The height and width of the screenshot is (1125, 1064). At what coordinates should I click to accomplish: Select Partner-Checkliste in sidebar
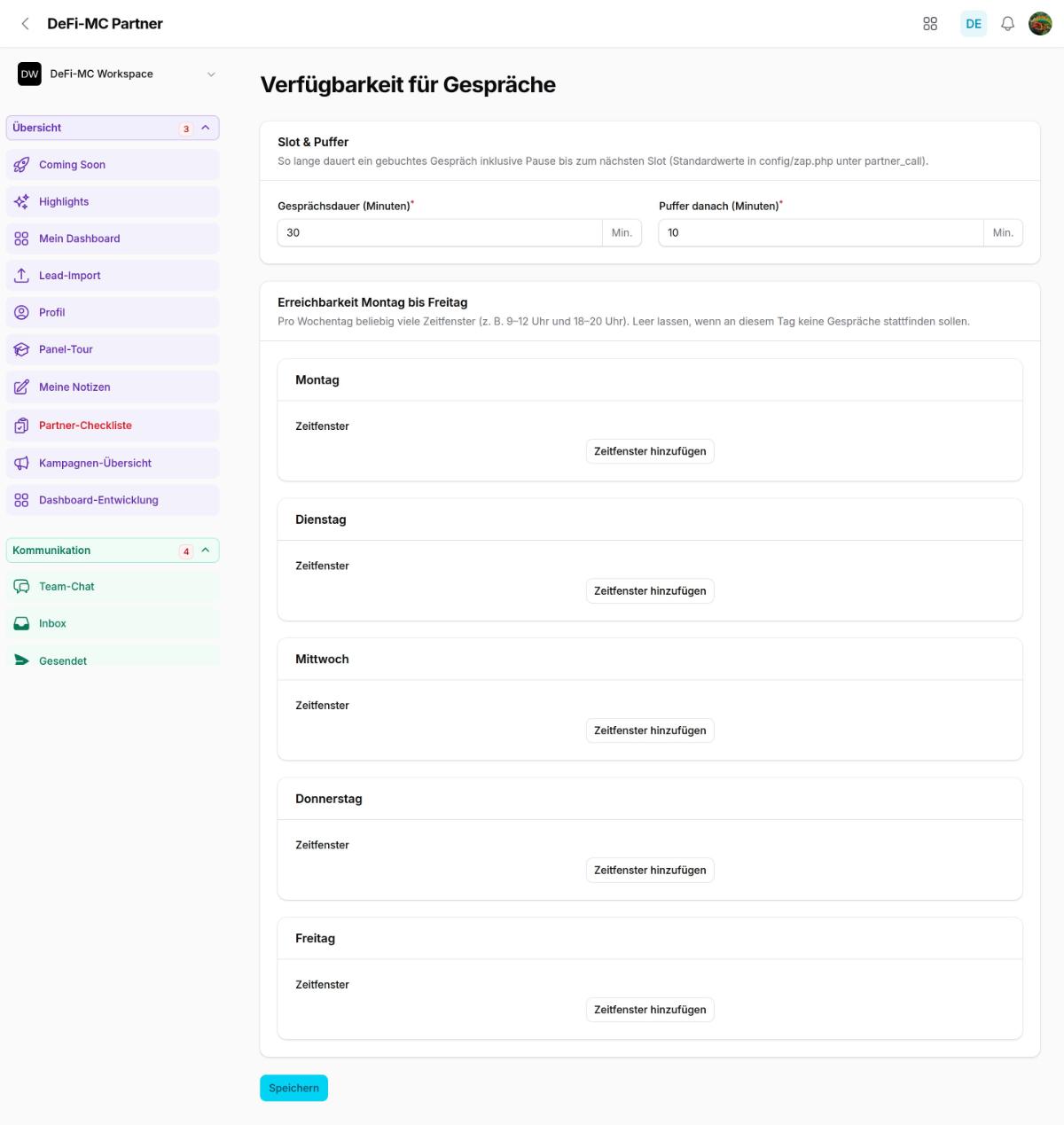coord(113,426)
